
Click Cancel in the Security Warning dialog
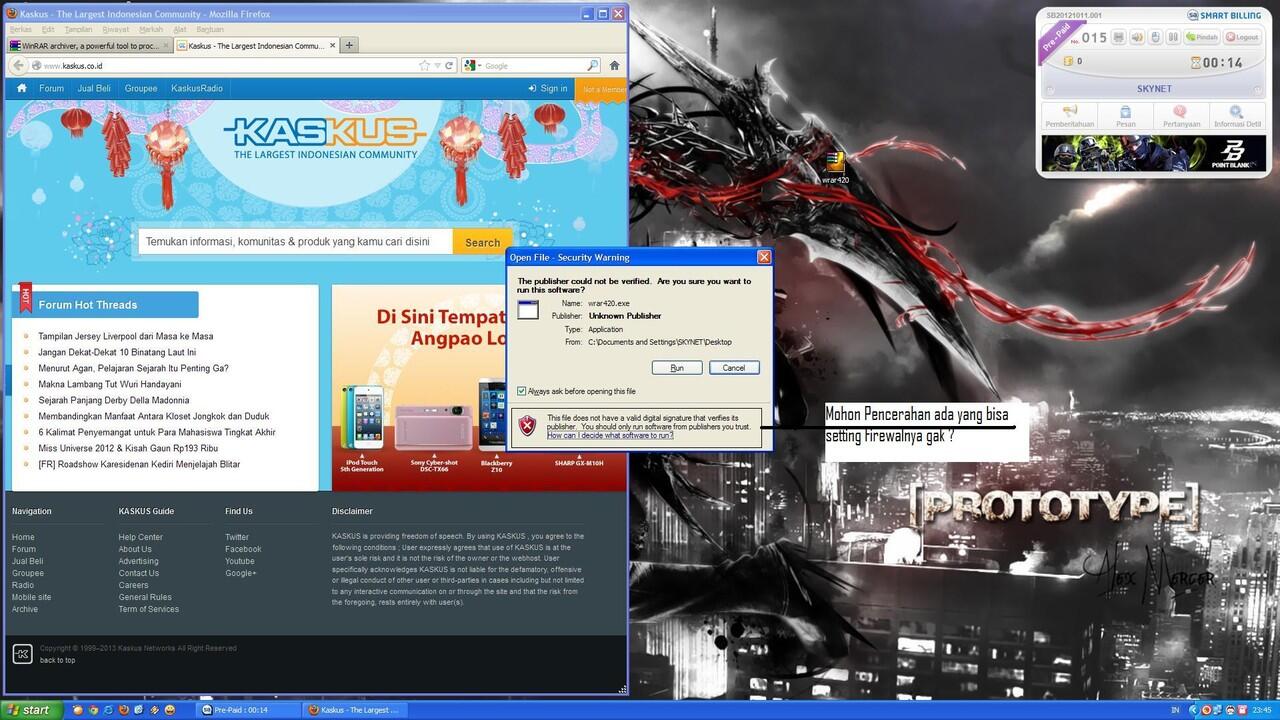tap(734, 368)
